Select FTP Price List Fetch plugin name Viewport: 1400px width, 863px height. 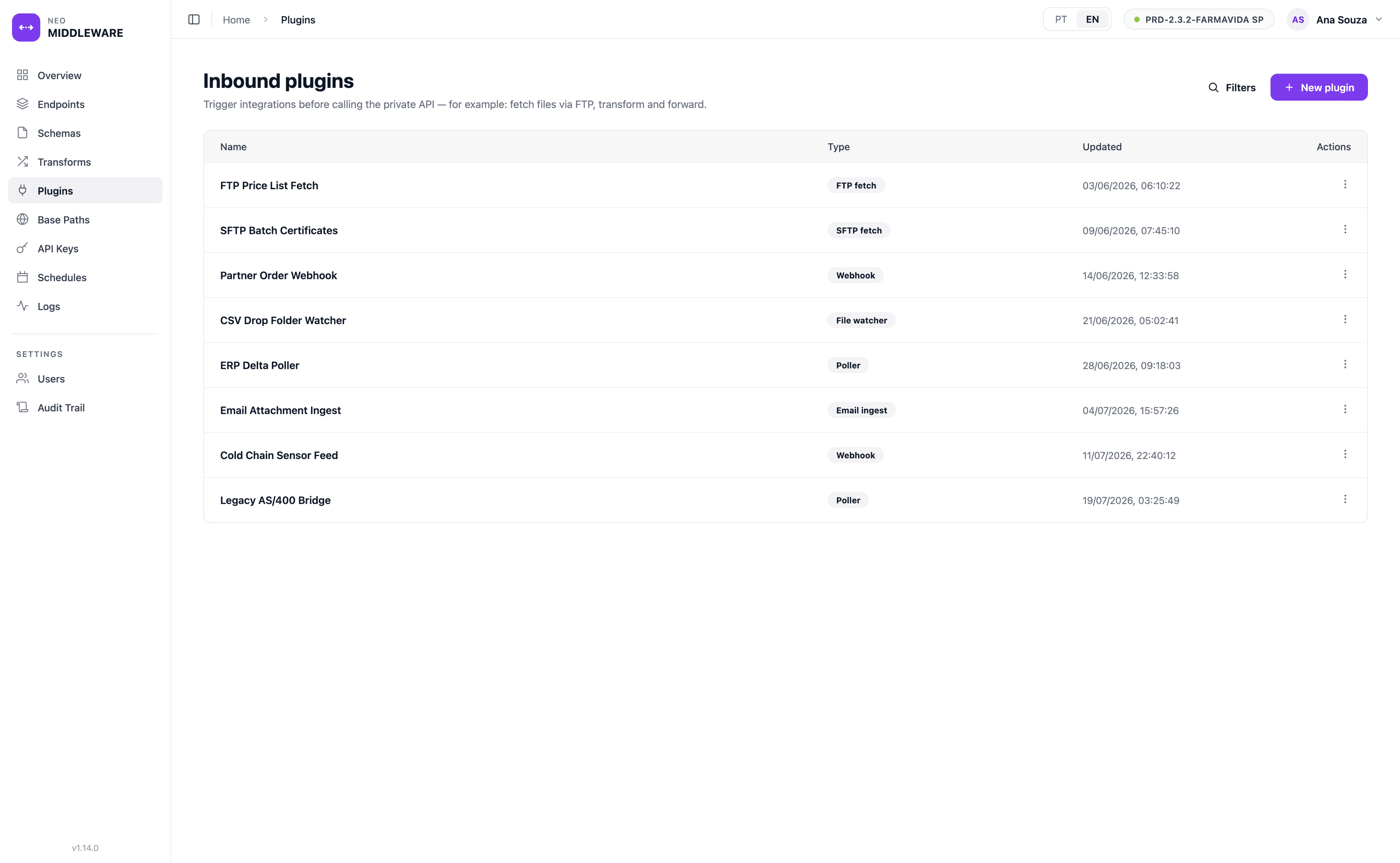pyautogui.click(x=269, y=186)
